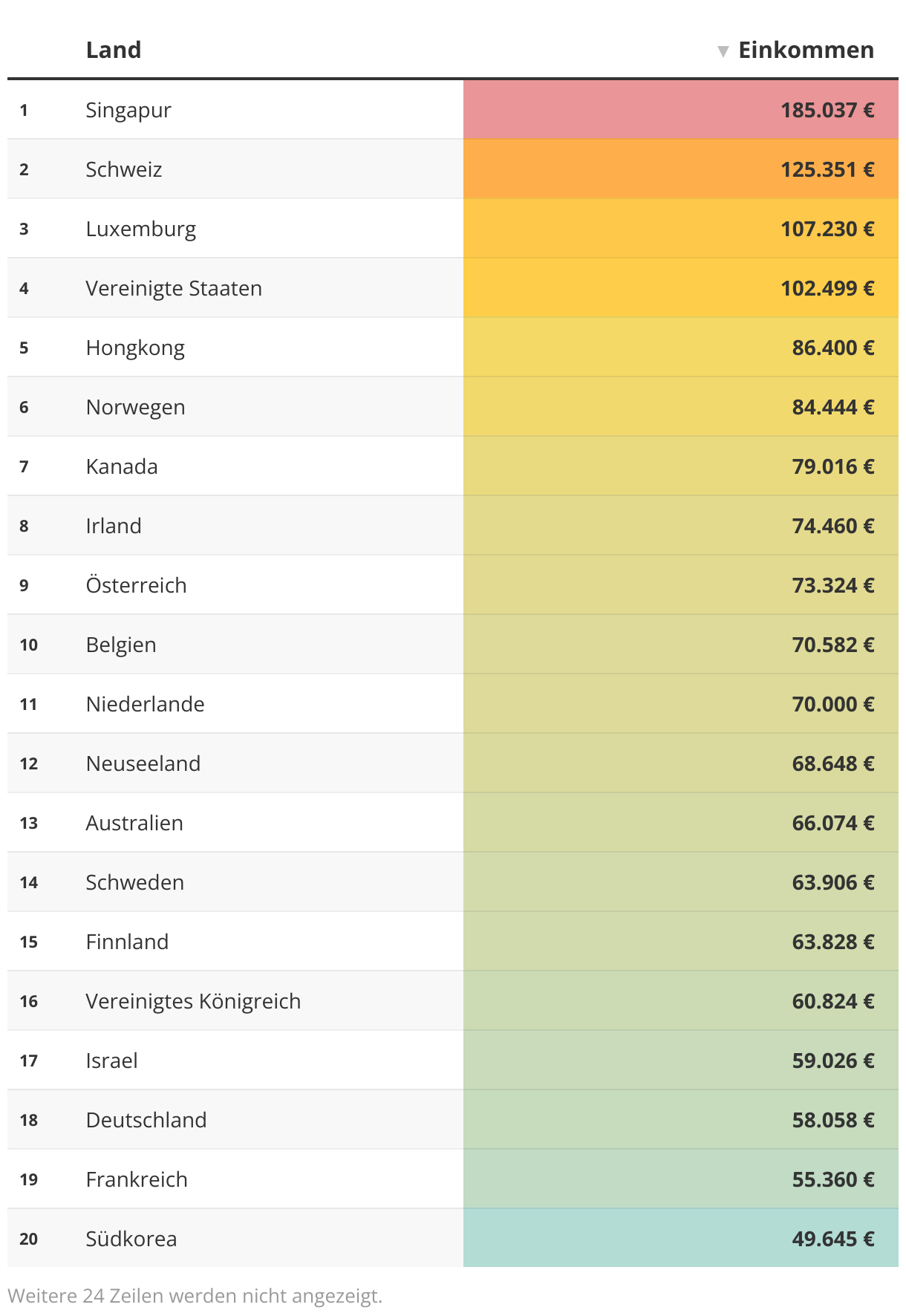Select the Singapur row
This screenshot has width=906, height=1316.
453,109
